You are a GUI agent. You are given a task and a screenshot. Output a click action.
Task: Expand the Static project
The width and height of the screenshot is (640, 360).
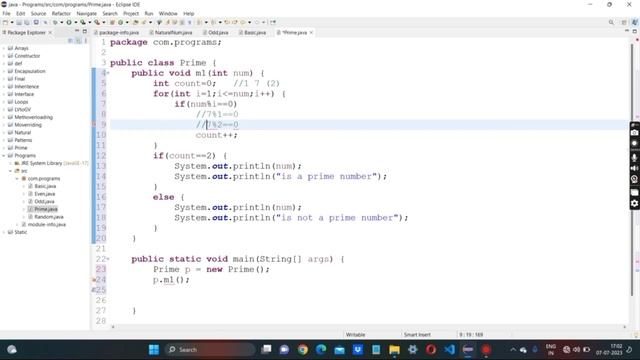tap(4, 232)
